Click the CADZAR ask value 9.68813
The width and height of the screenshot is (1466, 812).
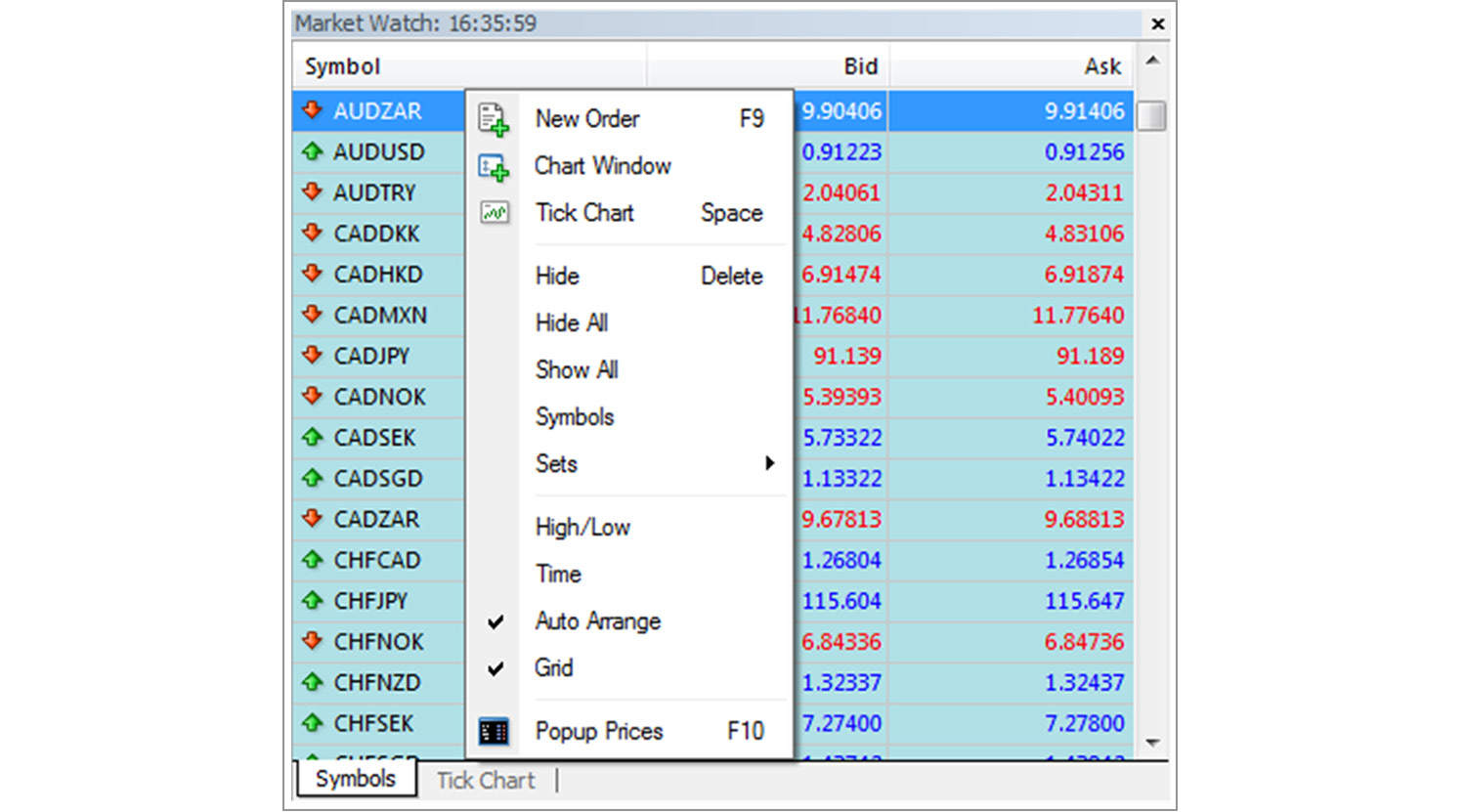pos(1084,520)
